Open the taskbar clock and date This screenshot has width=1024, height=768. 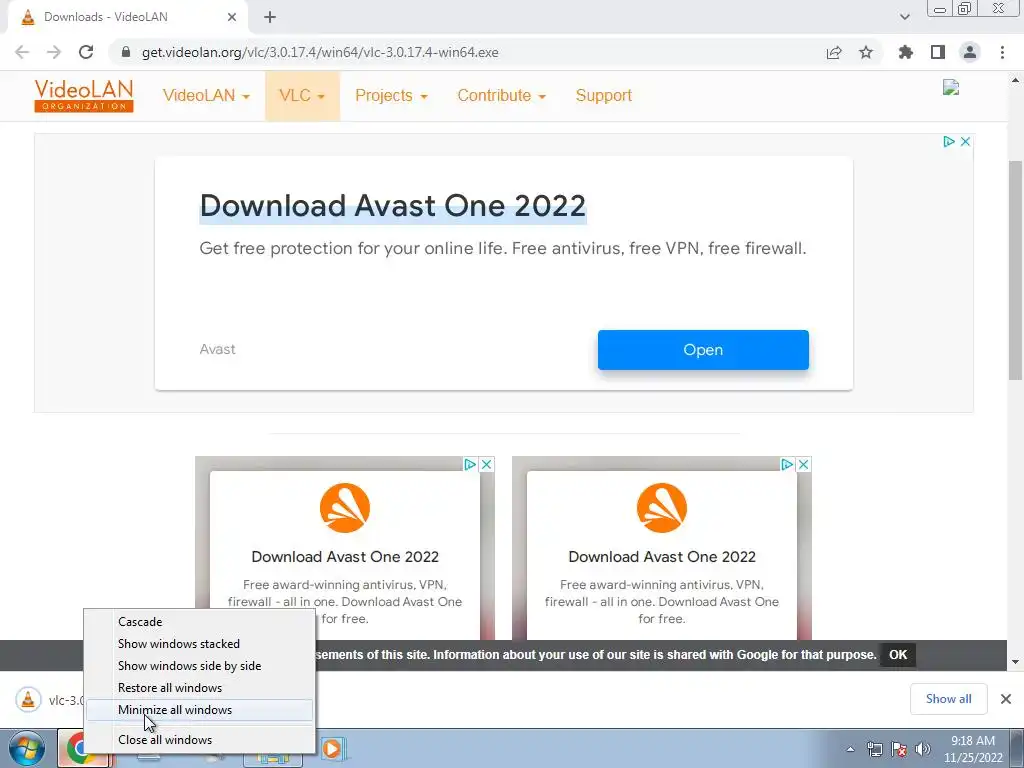[973, 749]
